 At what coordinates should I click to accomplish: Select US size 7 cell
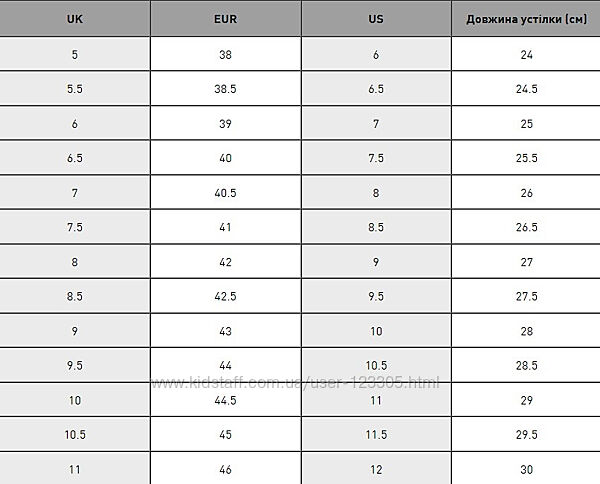(x=376, y=123)
